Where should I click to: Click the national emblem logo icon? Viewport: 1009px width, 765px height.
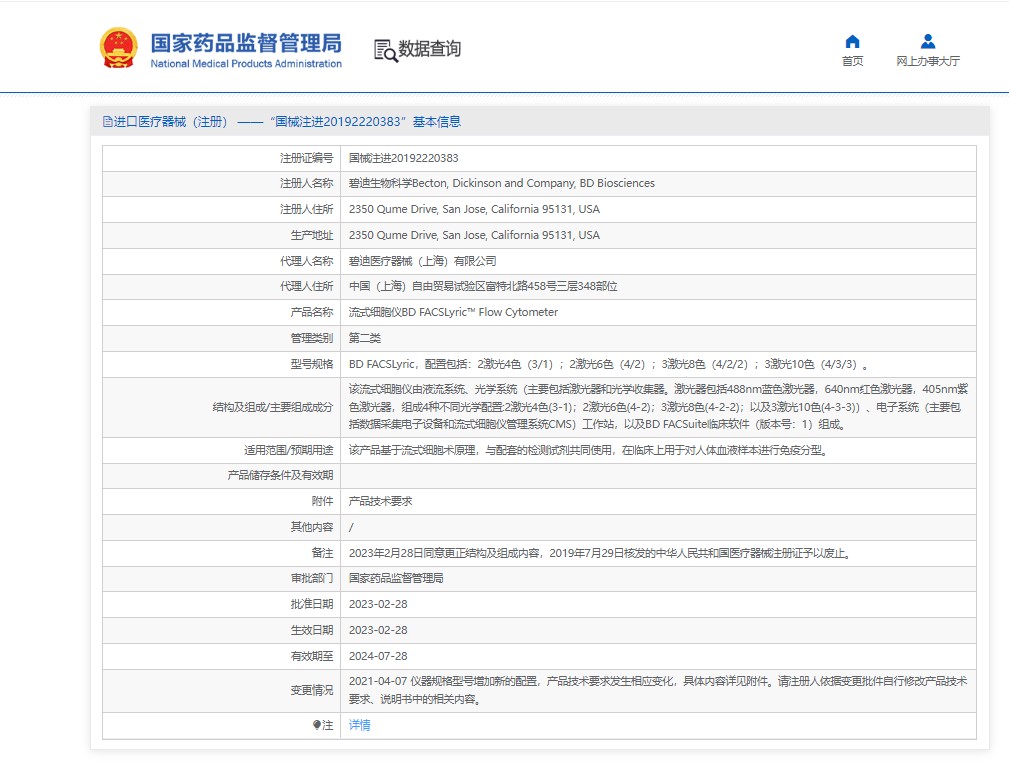[x=118, y=48]
